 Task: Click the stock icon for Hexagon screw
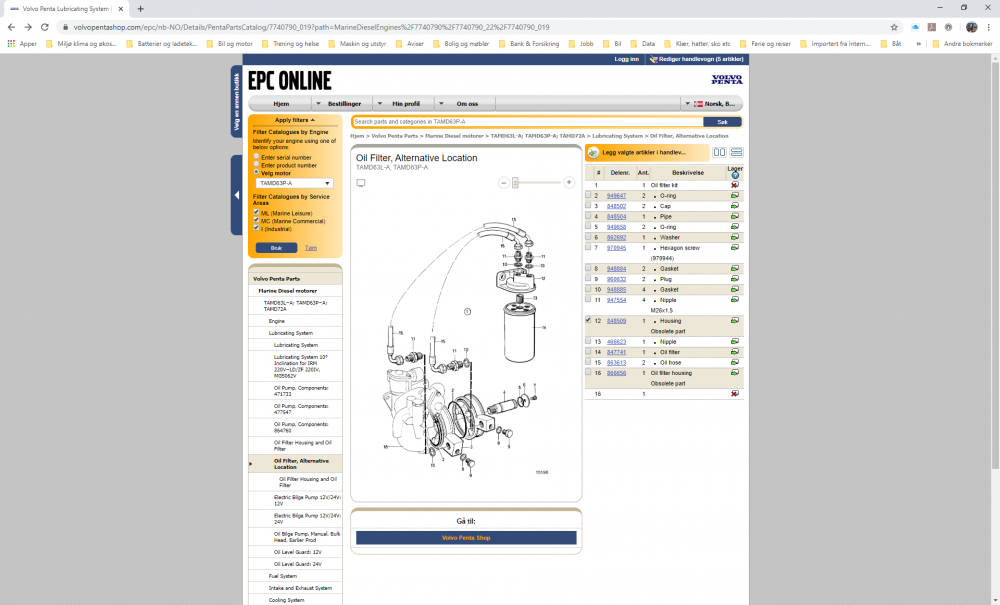coord(735,247)
